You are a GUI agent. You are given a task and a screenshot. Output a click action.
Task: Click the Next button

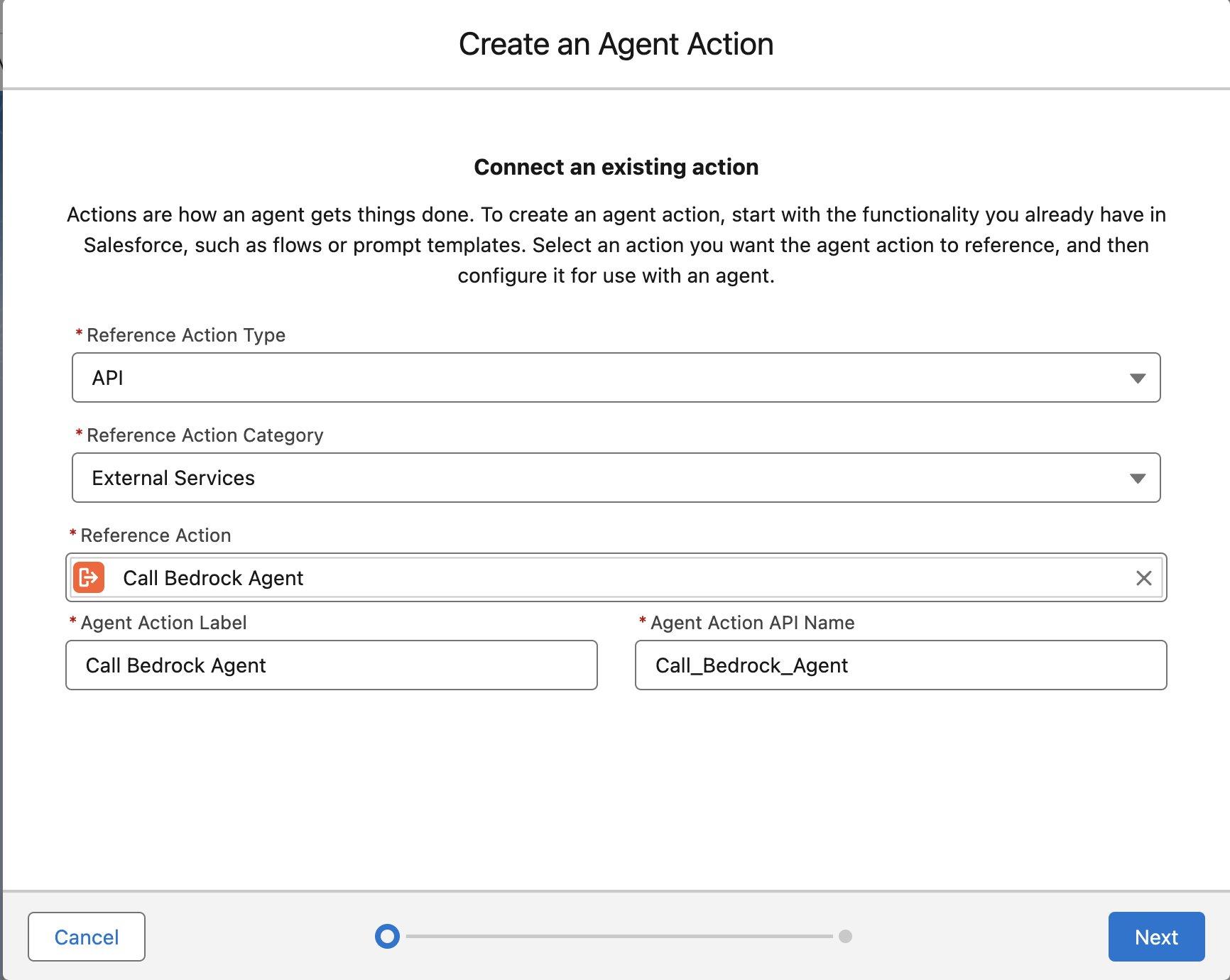(x=1156, y=937)
